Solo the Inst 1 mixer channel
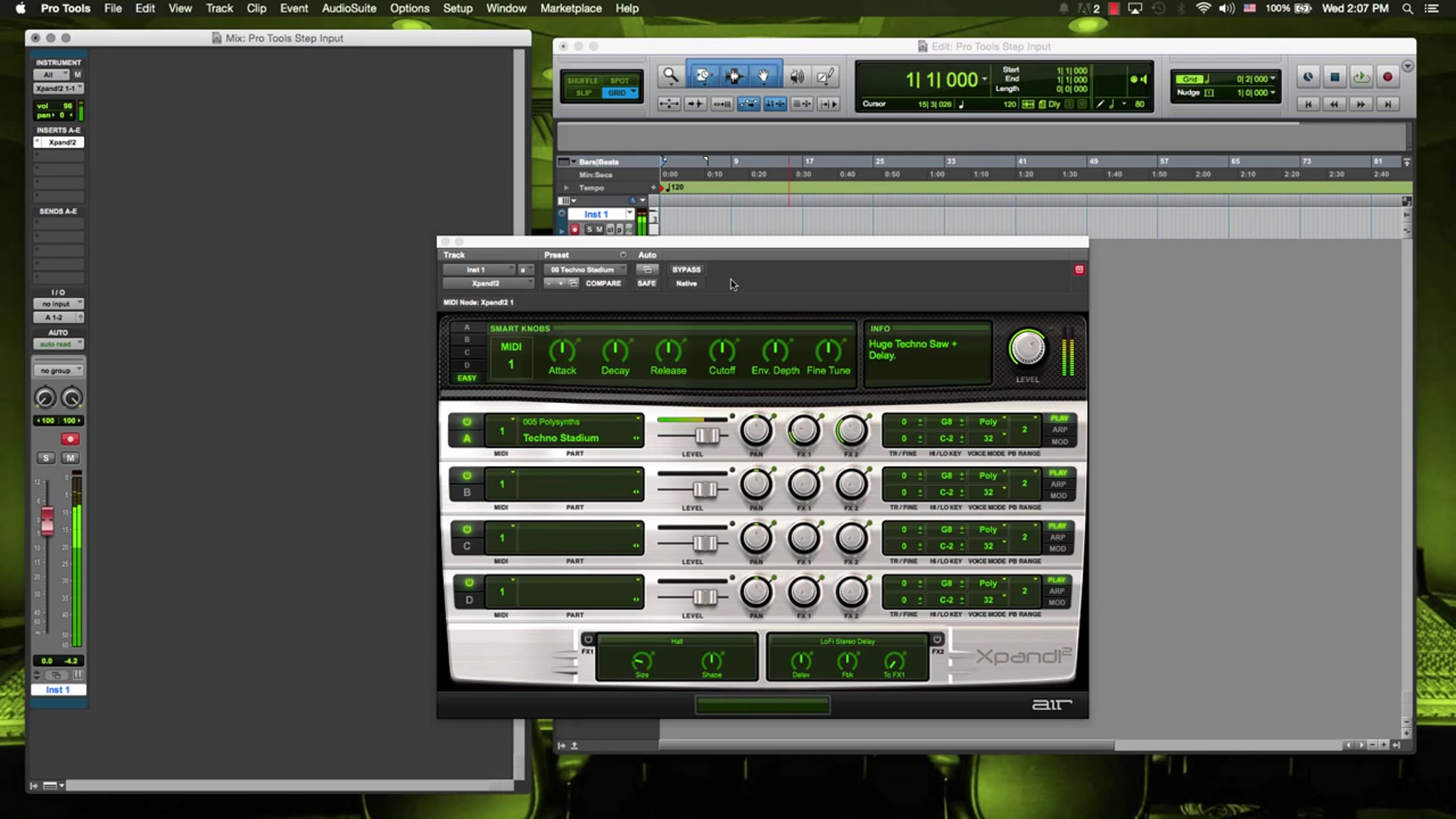 (45, 458)
